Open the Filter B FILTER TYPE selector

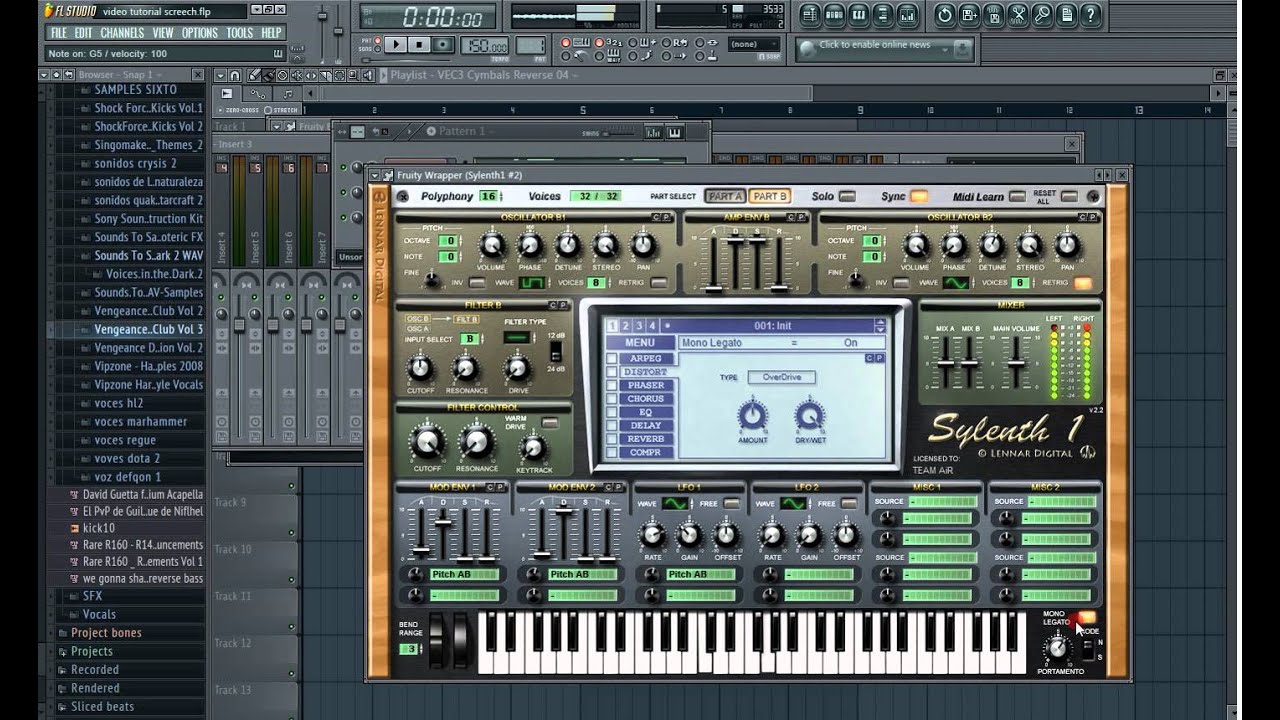tap(517, 338)
